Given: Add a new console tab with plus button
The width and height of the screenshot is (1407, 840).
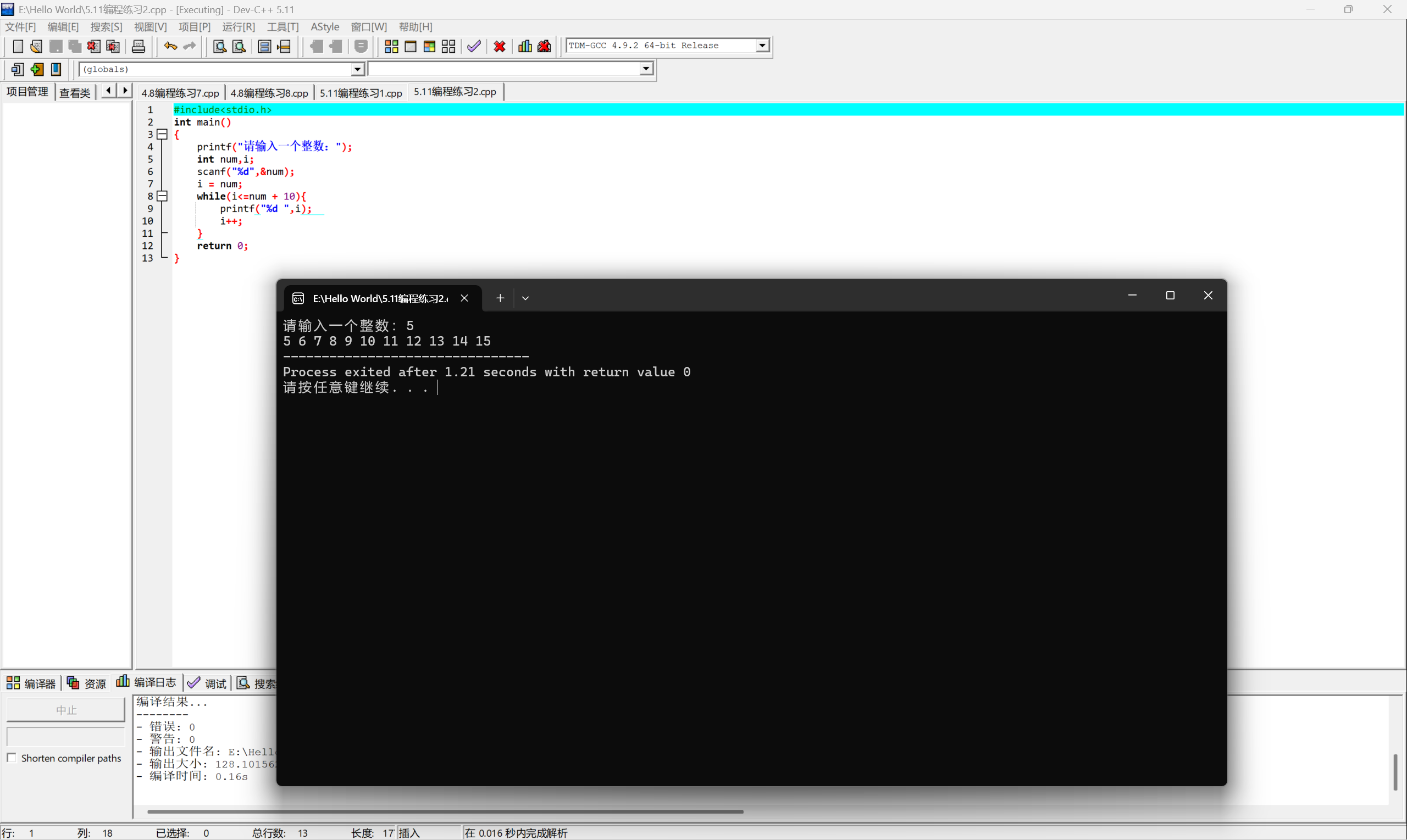Looking at the screenshot, I should coord(500,298).
